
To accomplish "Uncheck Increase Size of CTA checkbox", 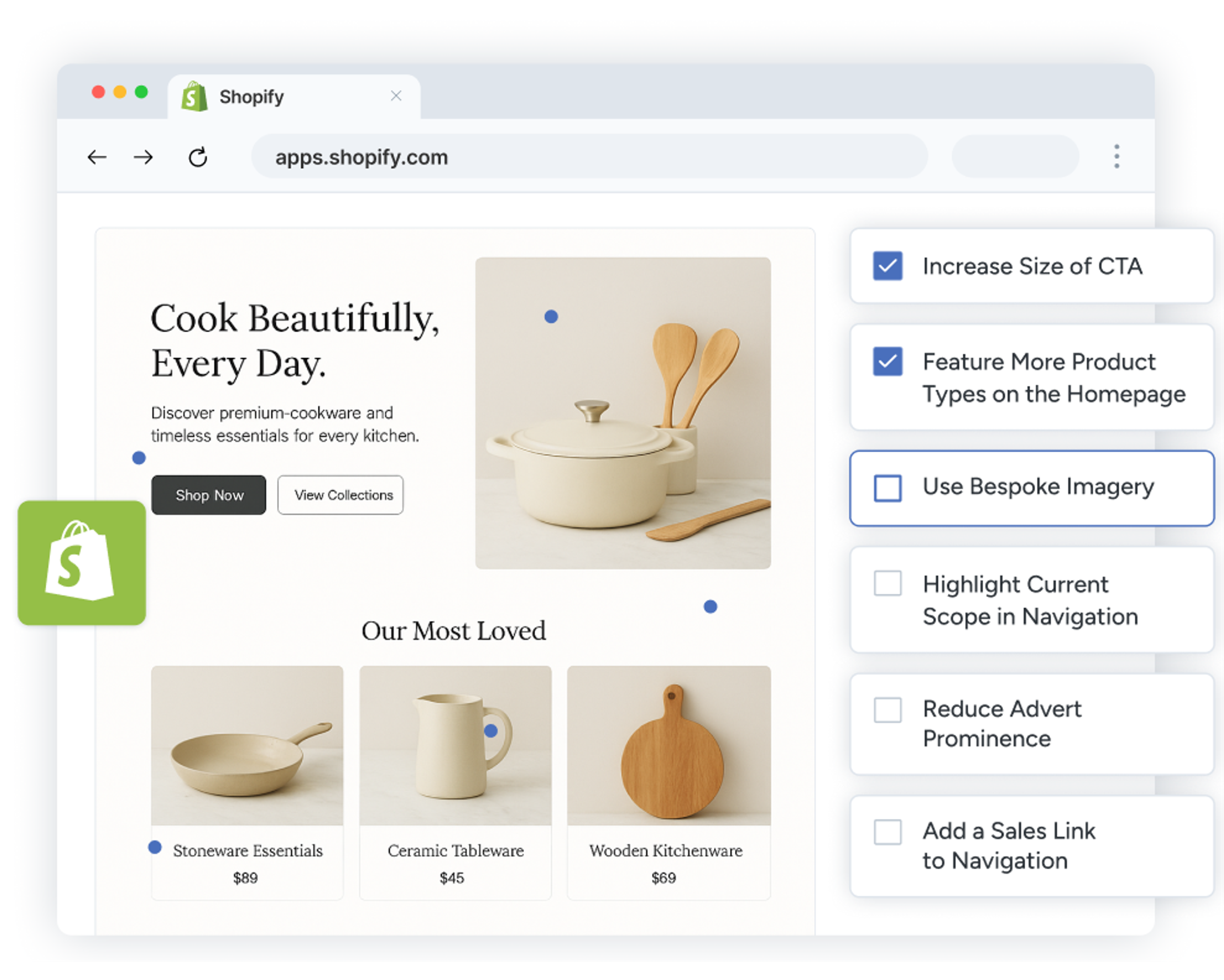I will point(887,266).
